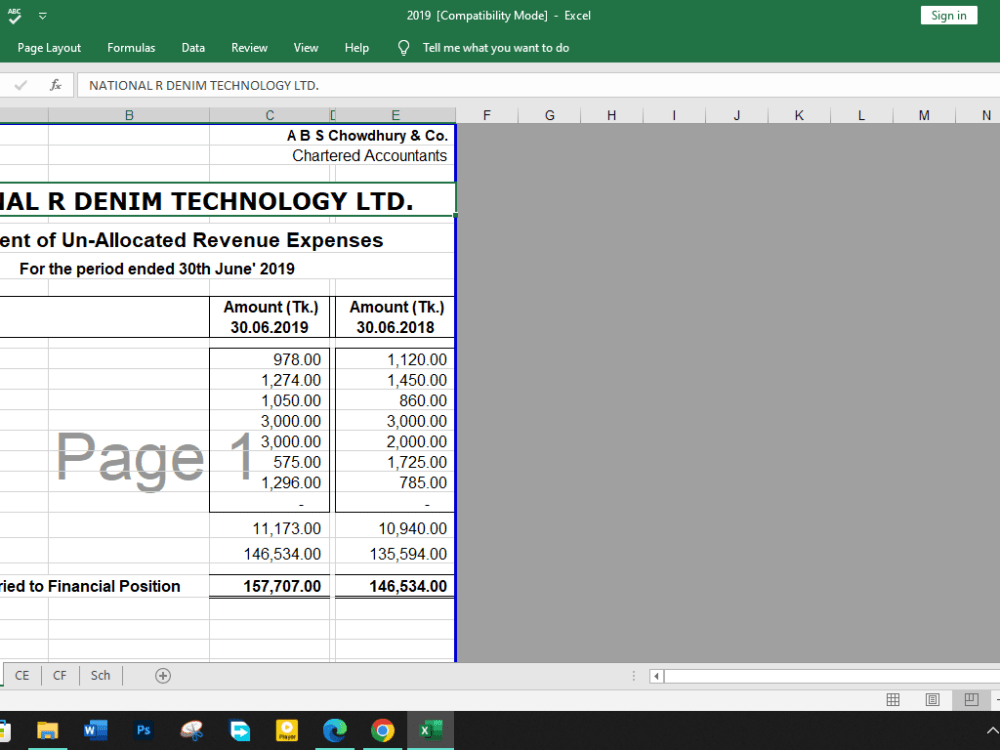The image size is (1000, 750).
Task: Click the horizontal scrollbar left arrow
Action: tap(656, 676)
